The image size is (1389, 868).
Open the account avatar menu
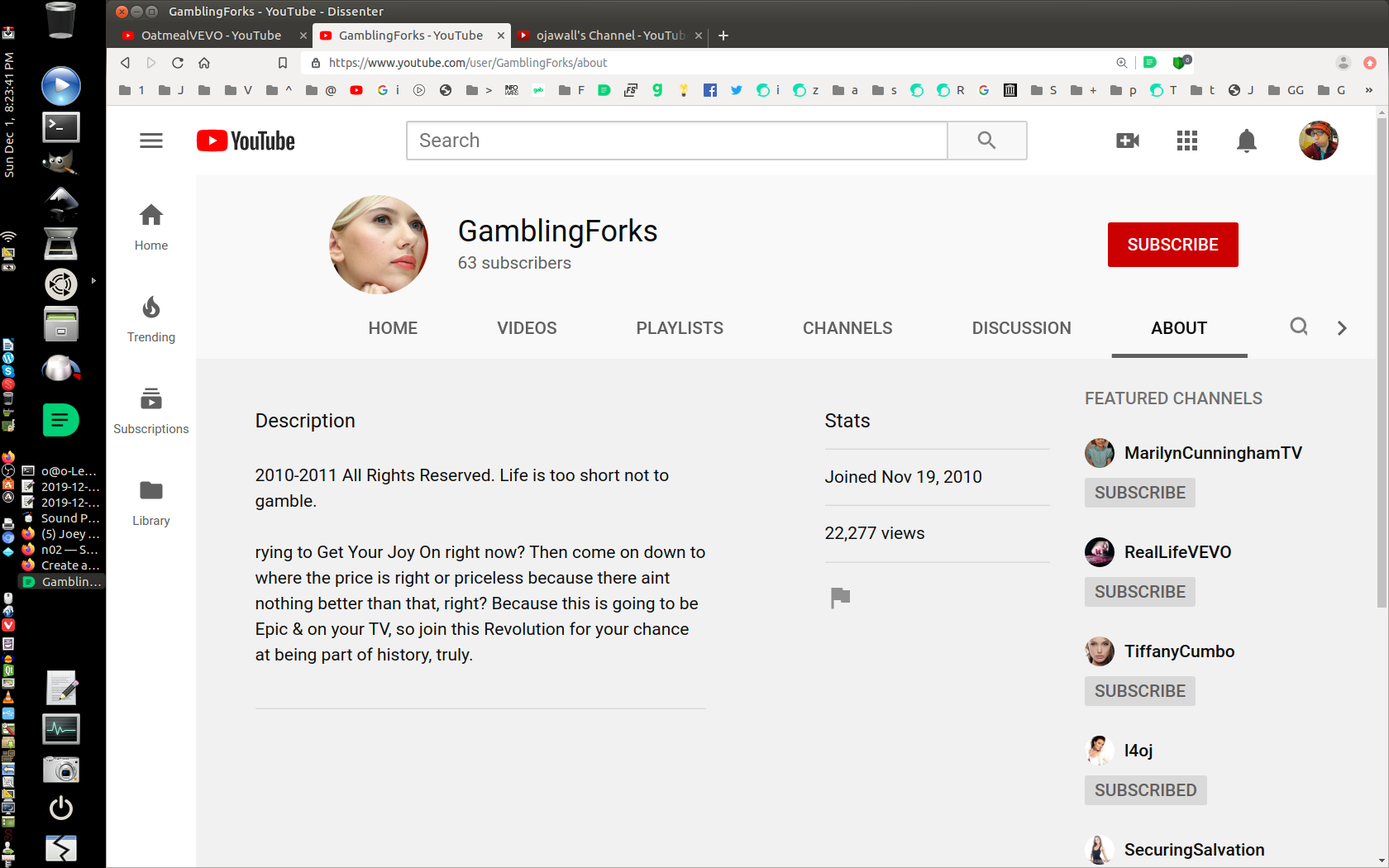pyautogui.click(x=1319, y=141)
